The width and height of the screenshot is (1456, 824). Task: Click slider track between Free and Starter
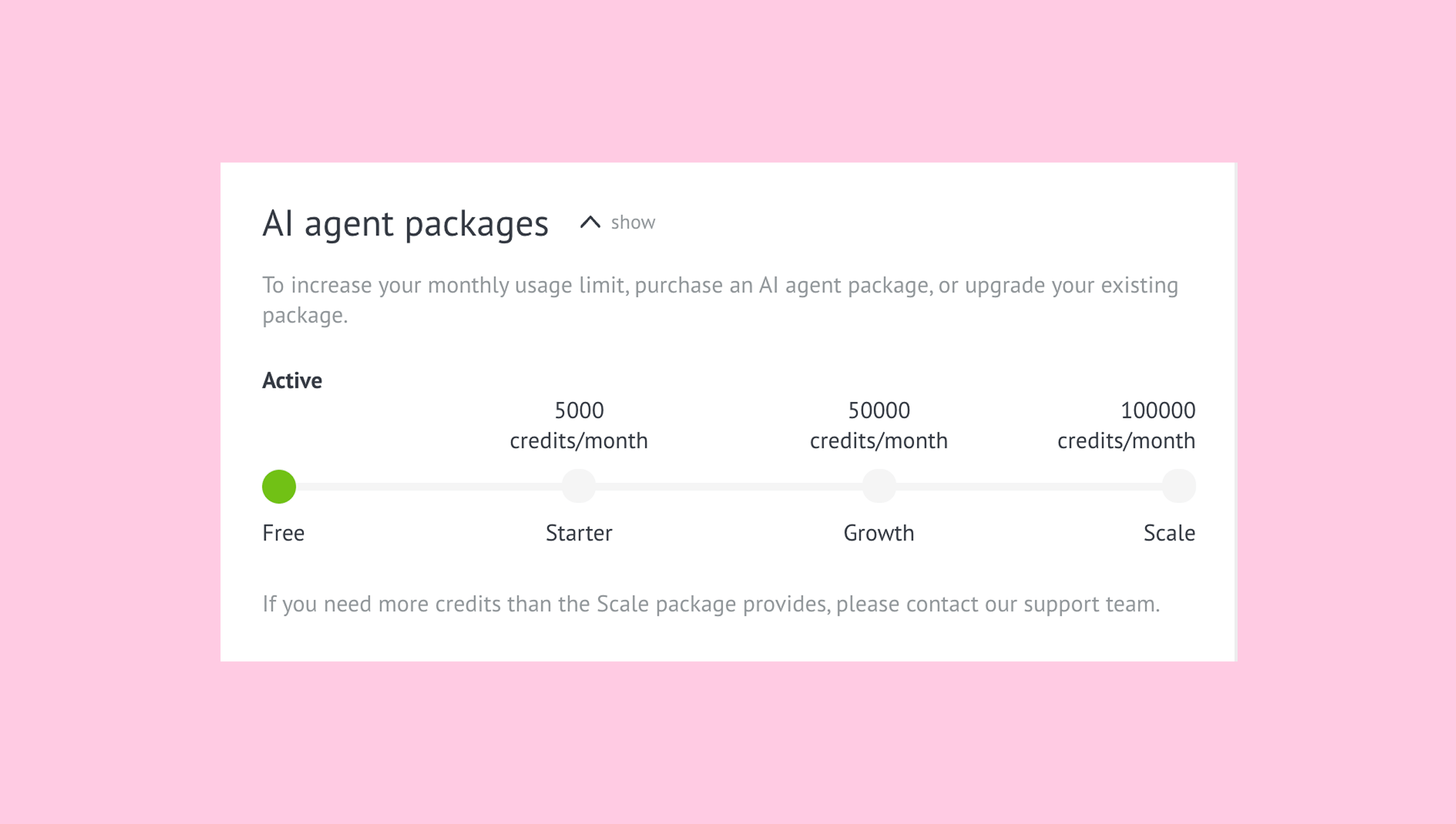point(429,487)
